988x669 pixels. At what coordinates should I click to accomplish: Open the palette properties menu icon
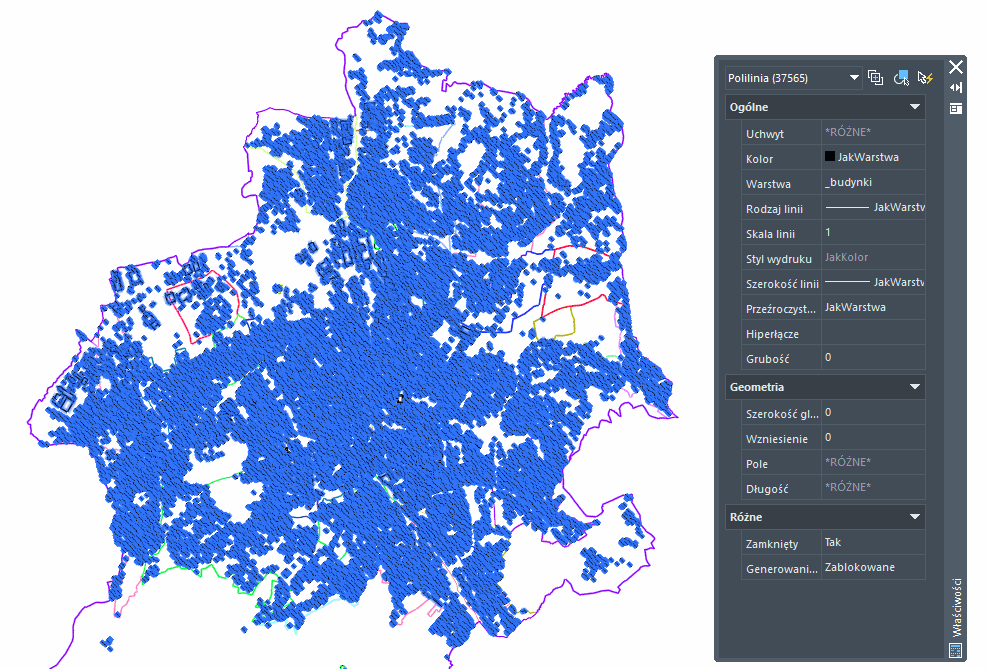956,108
